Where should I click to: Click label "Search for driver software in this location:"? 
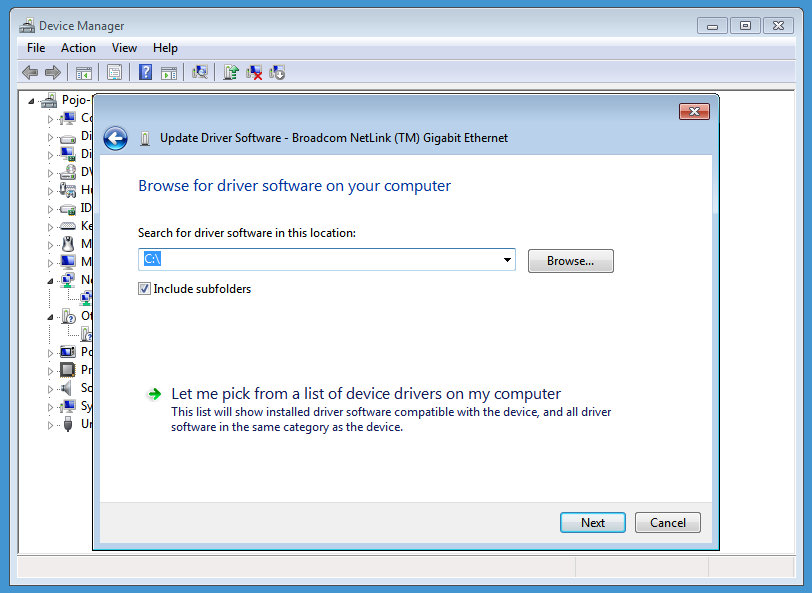246,233
